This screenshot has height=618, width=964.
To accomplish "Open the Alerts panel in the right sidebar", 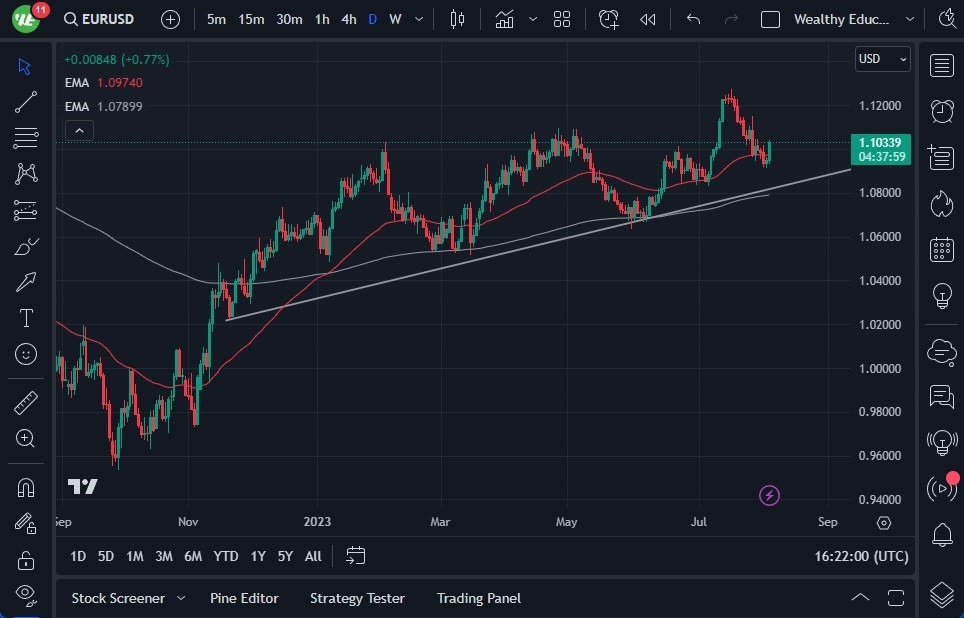I will tap(941, 110).
